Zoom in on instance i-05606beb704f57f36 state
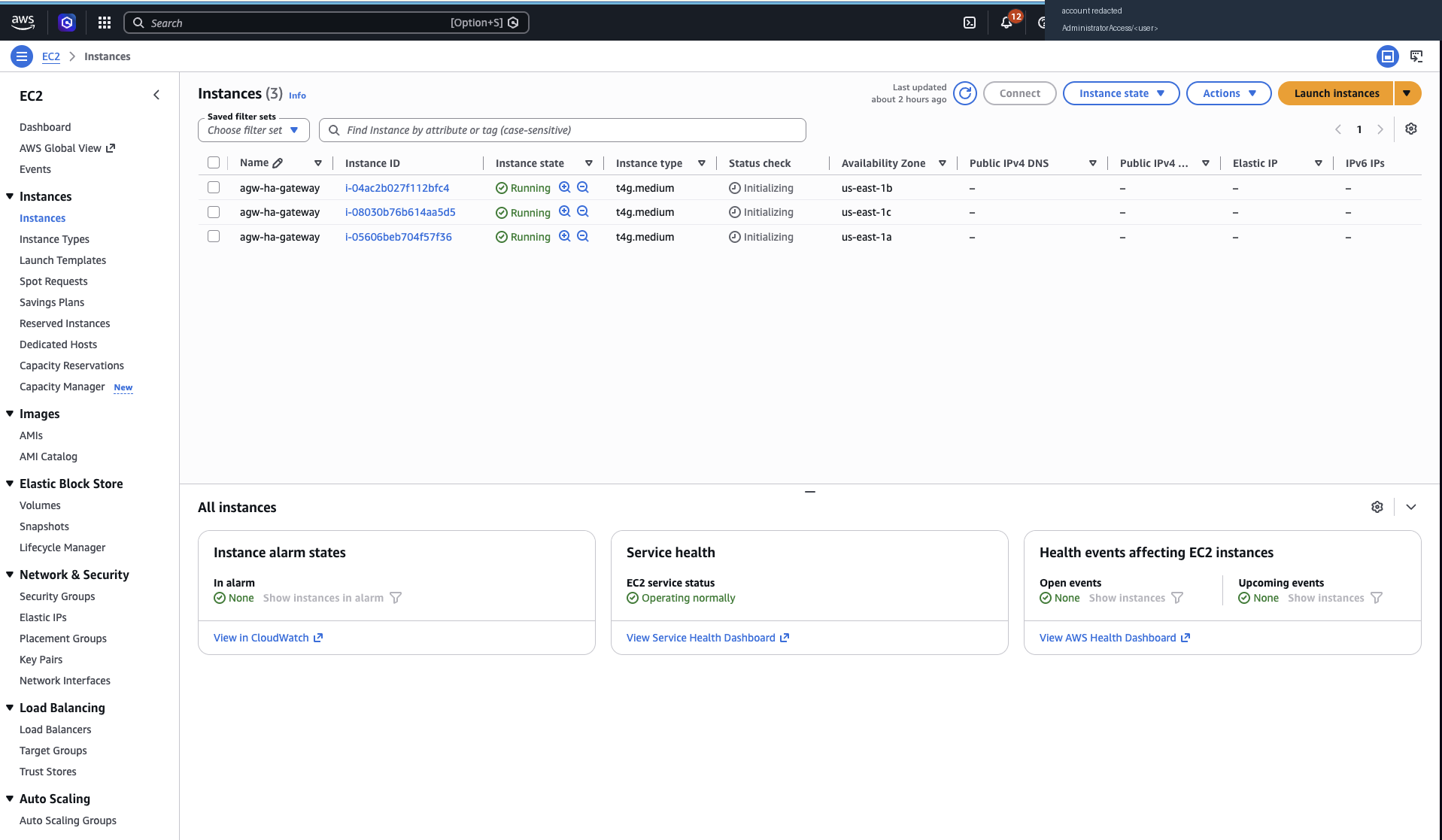Viewport: 1442px width, 840px height. pos(565,236)
